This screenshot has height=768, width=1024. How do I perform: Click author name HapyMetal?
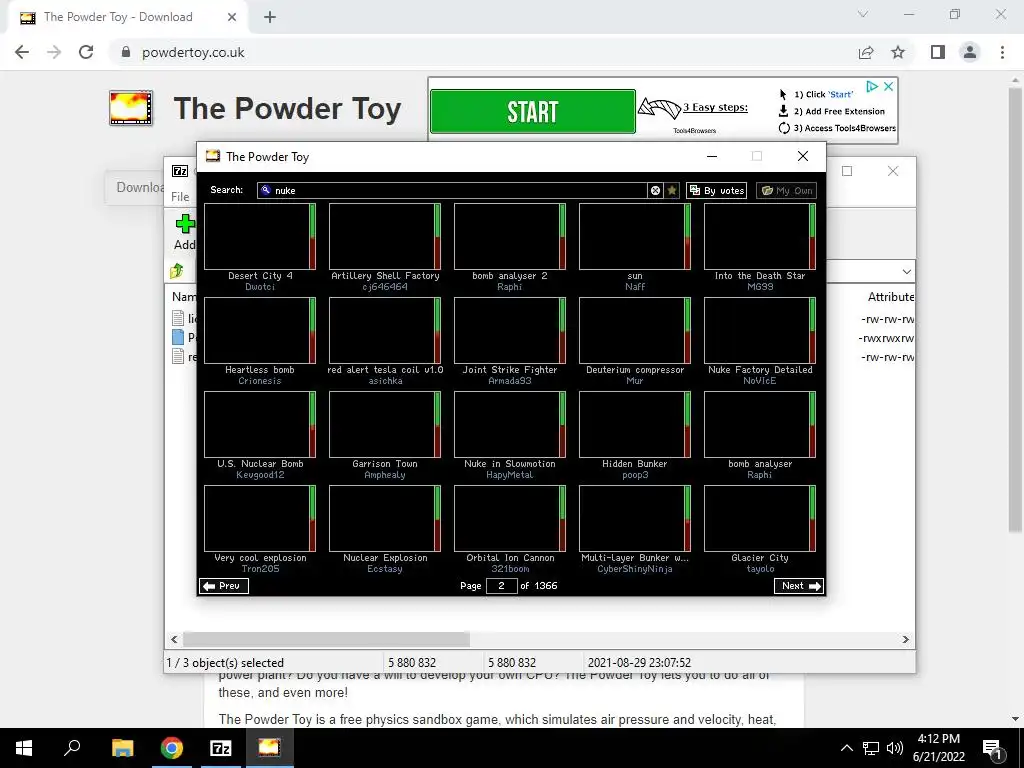(x=509, y=475)
